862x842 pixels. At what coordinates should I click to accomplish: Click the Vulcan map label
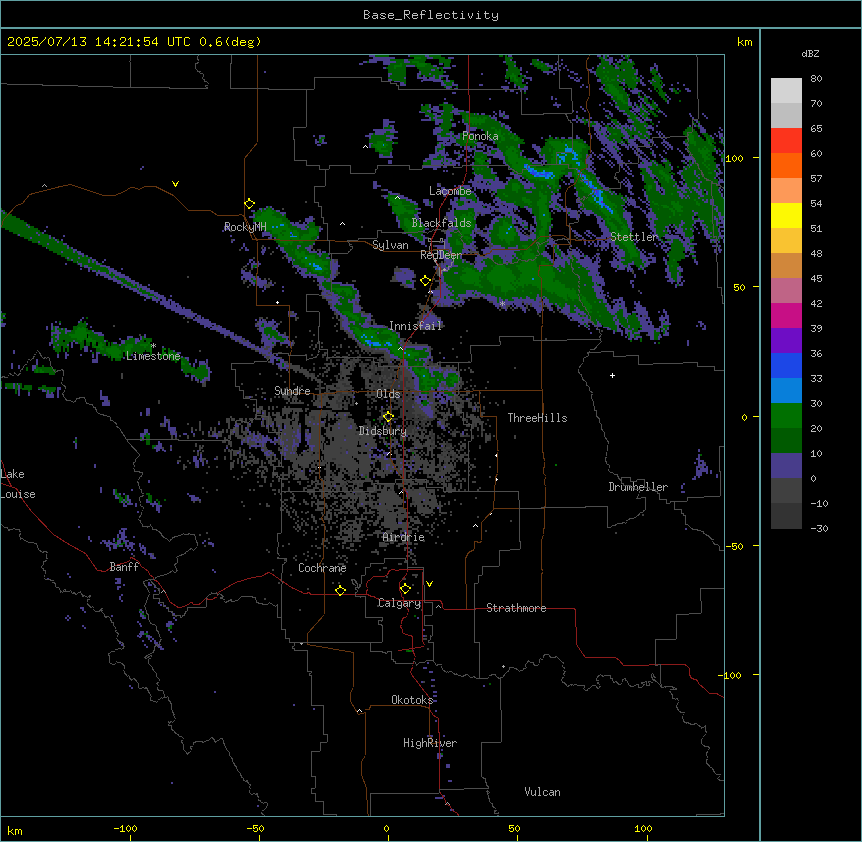coord(543,792)
